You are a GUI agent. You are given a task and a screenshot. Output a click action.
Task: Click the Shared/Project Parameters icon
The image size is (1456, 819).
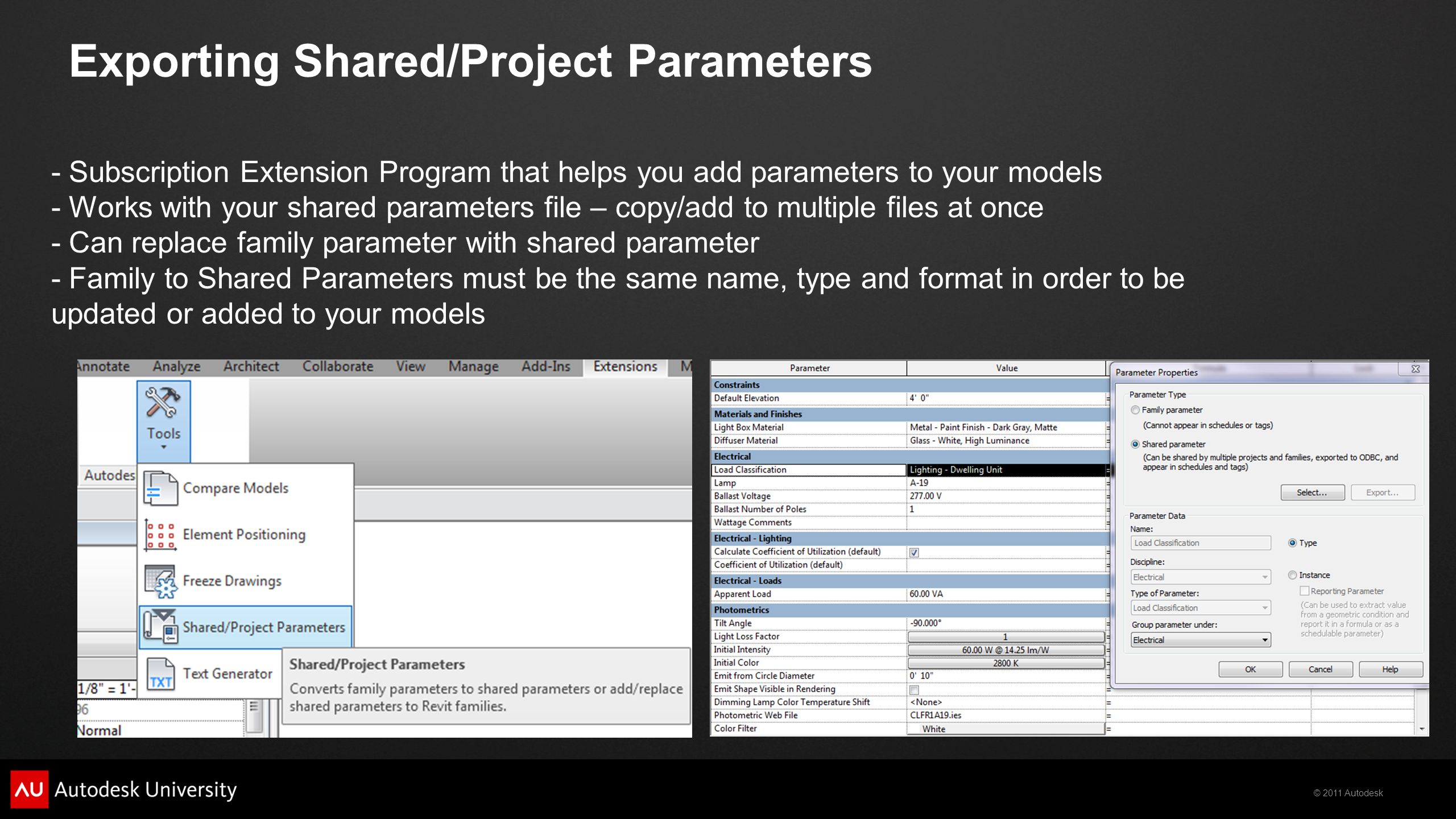click(x=160, y=627)
